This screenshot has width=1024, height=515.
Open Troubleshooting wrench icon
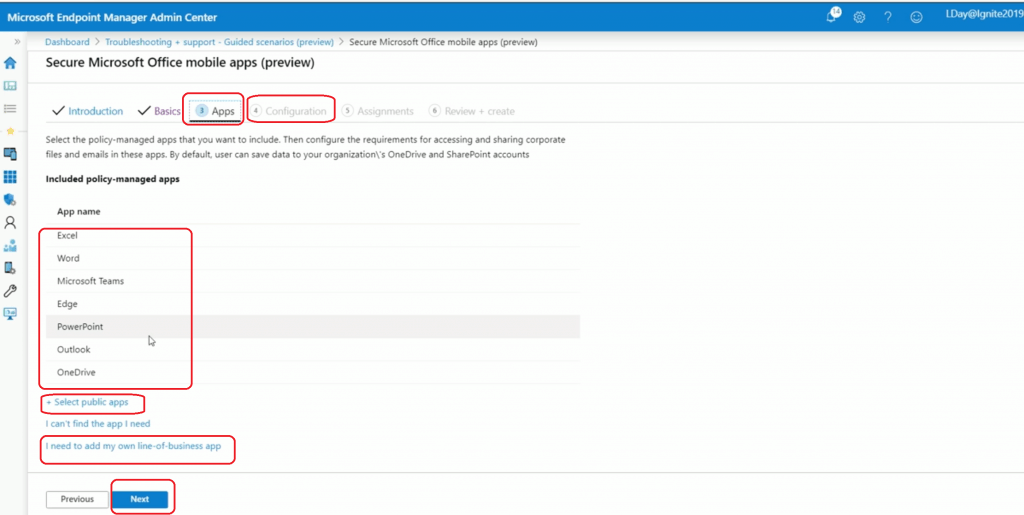point(10,290)
